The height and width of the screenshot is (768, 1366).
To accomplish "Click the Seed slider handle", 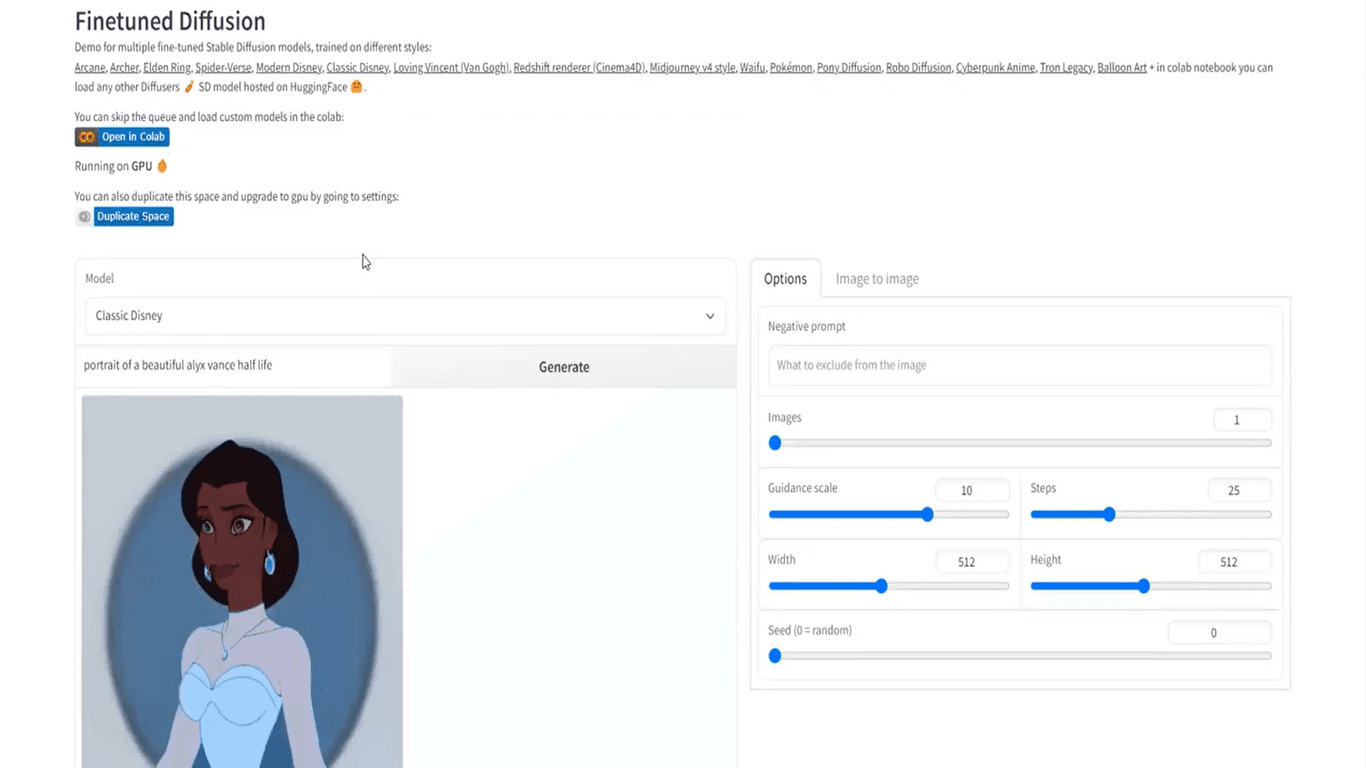I will click(775, 656).
